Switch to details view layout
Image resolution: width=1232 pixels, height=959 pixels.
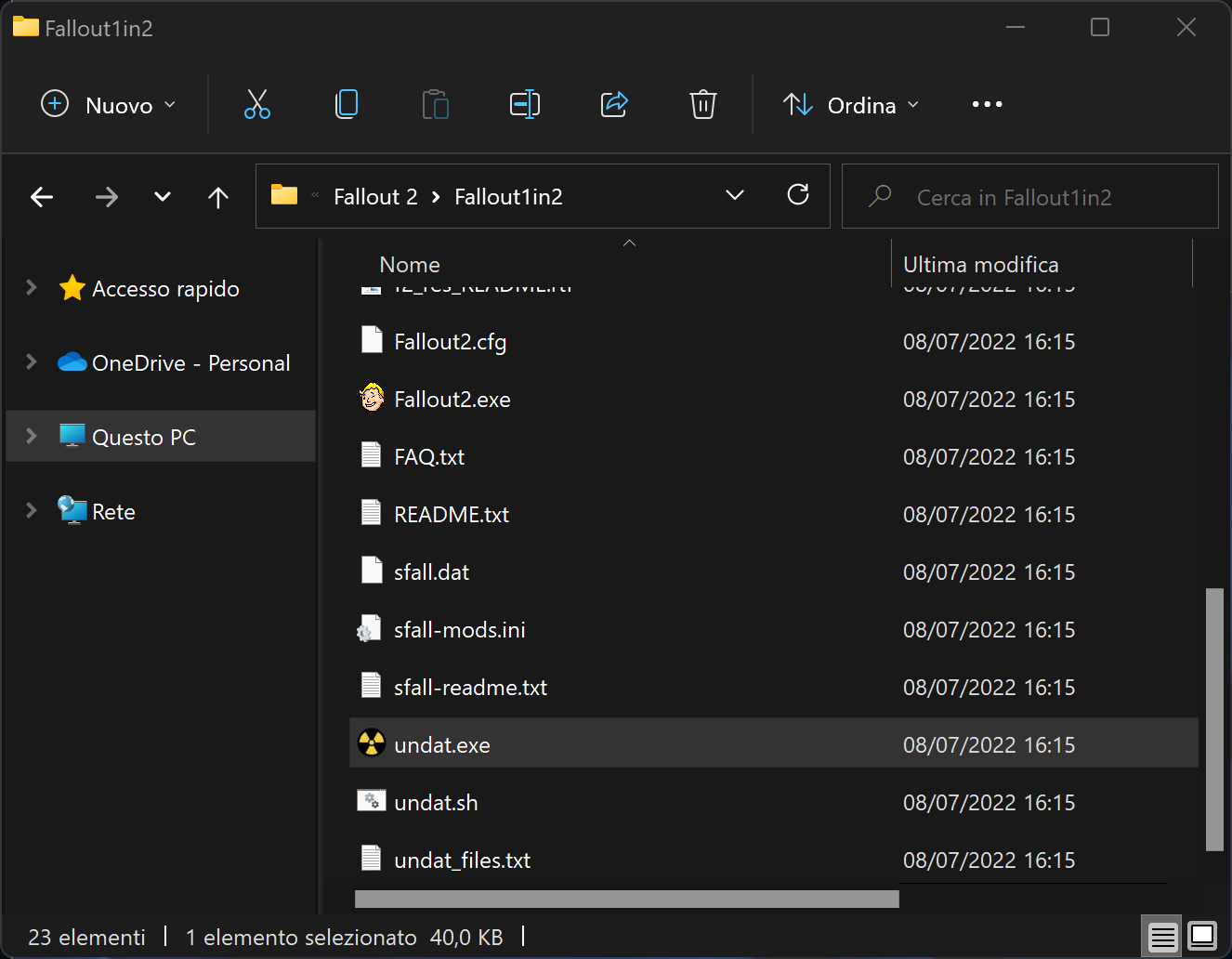click(1162, 936)
